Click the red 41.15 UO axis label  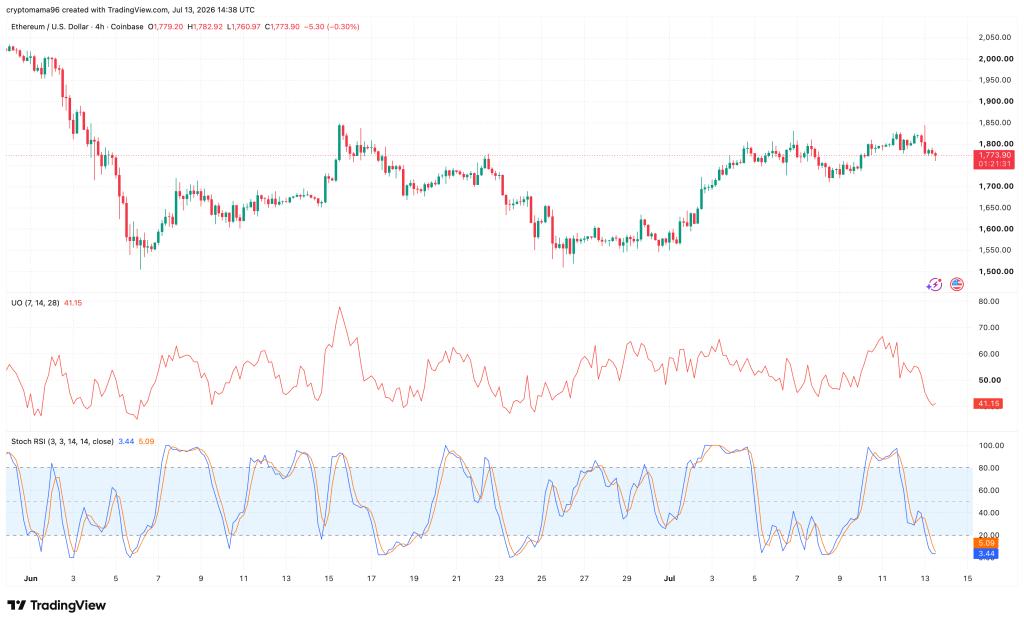[988, 404]
